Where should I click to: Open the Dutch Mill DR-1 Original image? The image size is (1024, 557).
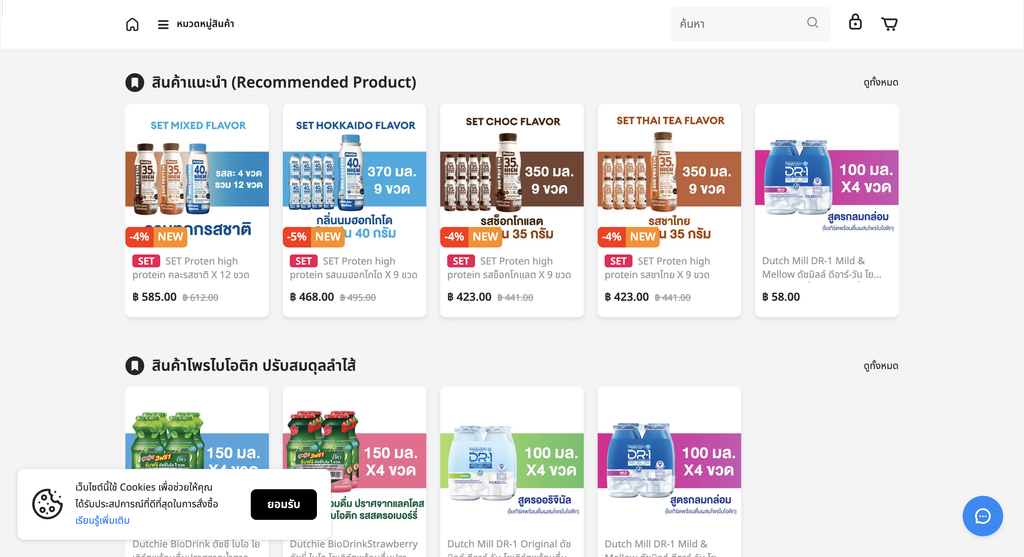coord(512,459)
